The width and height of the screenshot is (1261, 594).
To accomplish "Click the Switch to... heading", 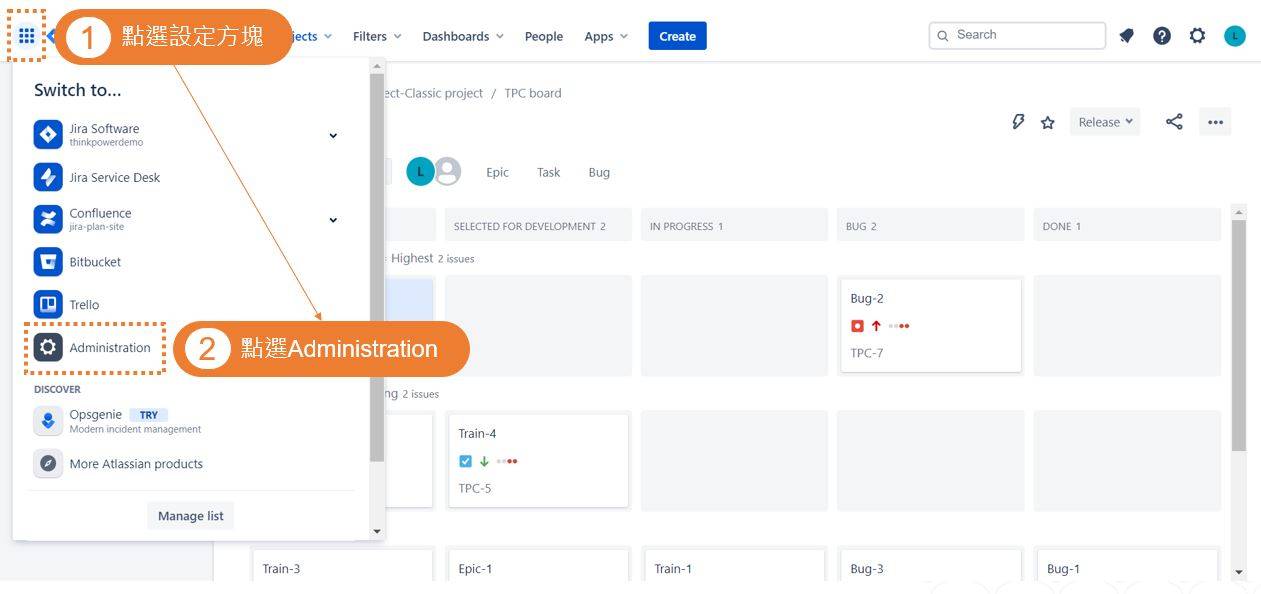I will coord(78,90).
